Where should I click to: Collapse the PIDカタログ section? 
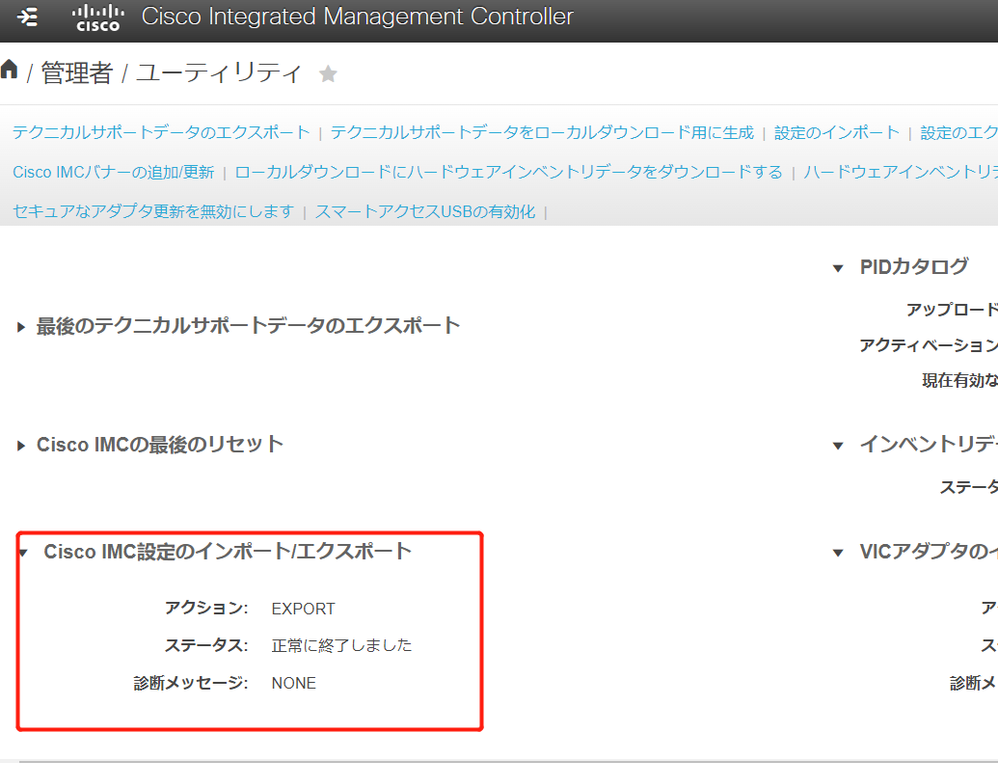click(838, 269)
